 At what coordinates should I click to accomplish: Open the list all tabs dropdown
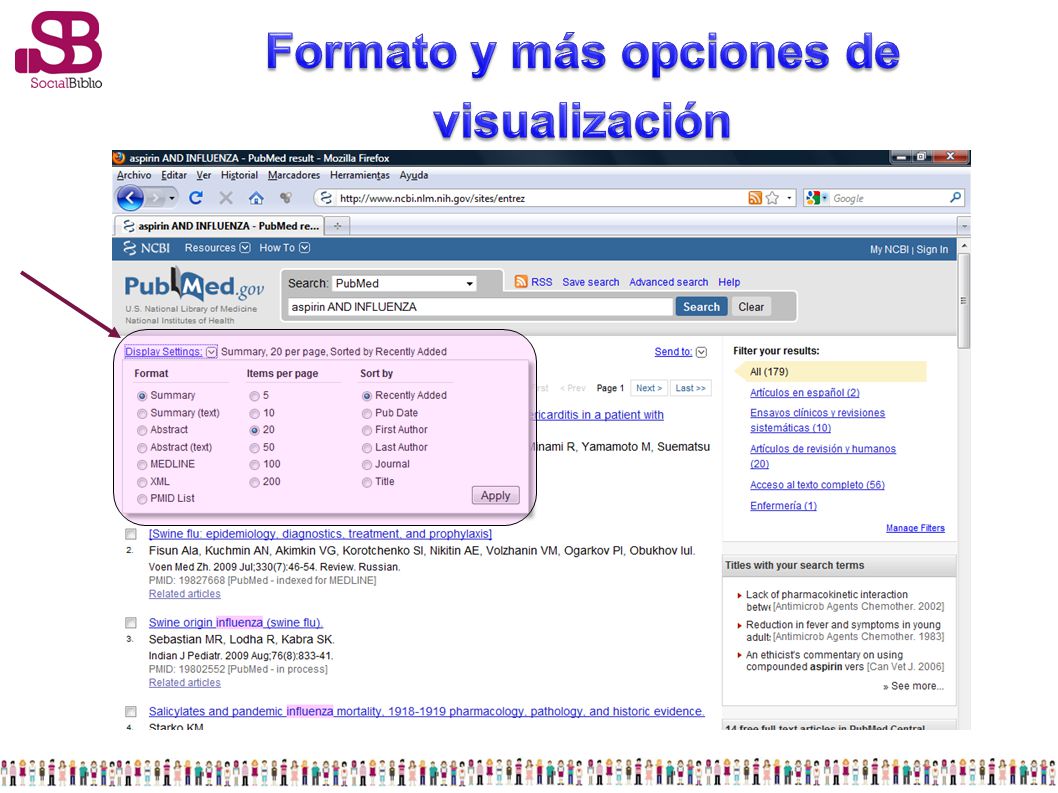click(x=964, y=226)
